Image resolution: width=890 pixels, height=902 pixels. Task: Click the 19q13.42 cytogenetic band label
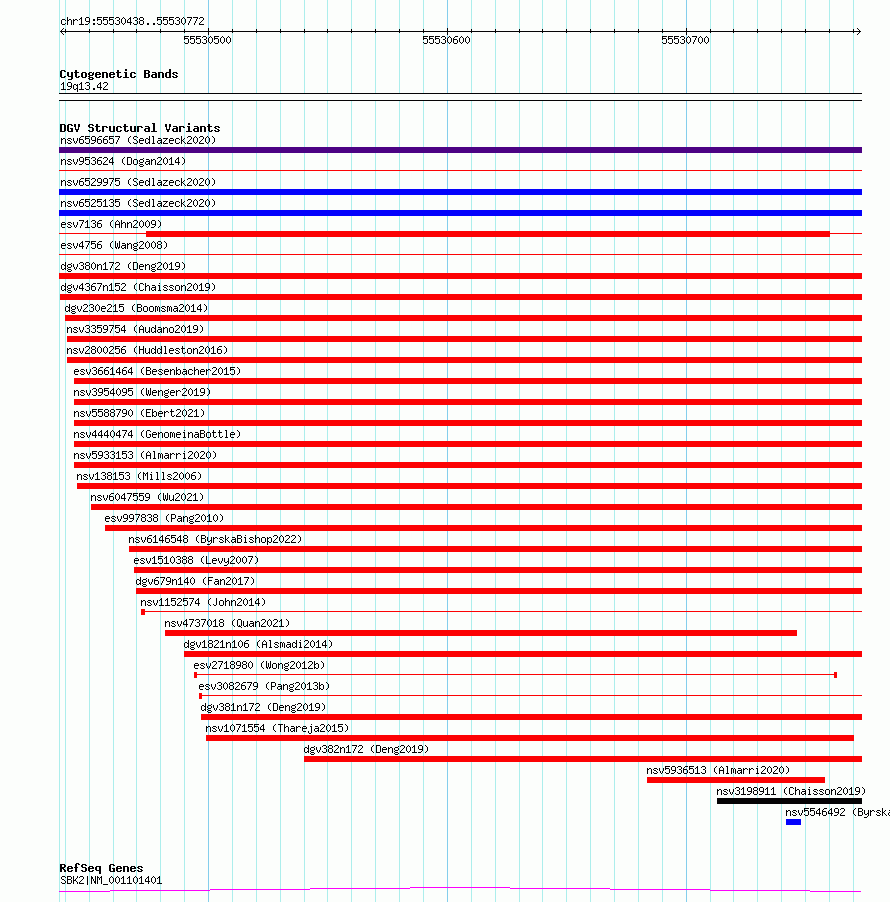click(84, 87)
